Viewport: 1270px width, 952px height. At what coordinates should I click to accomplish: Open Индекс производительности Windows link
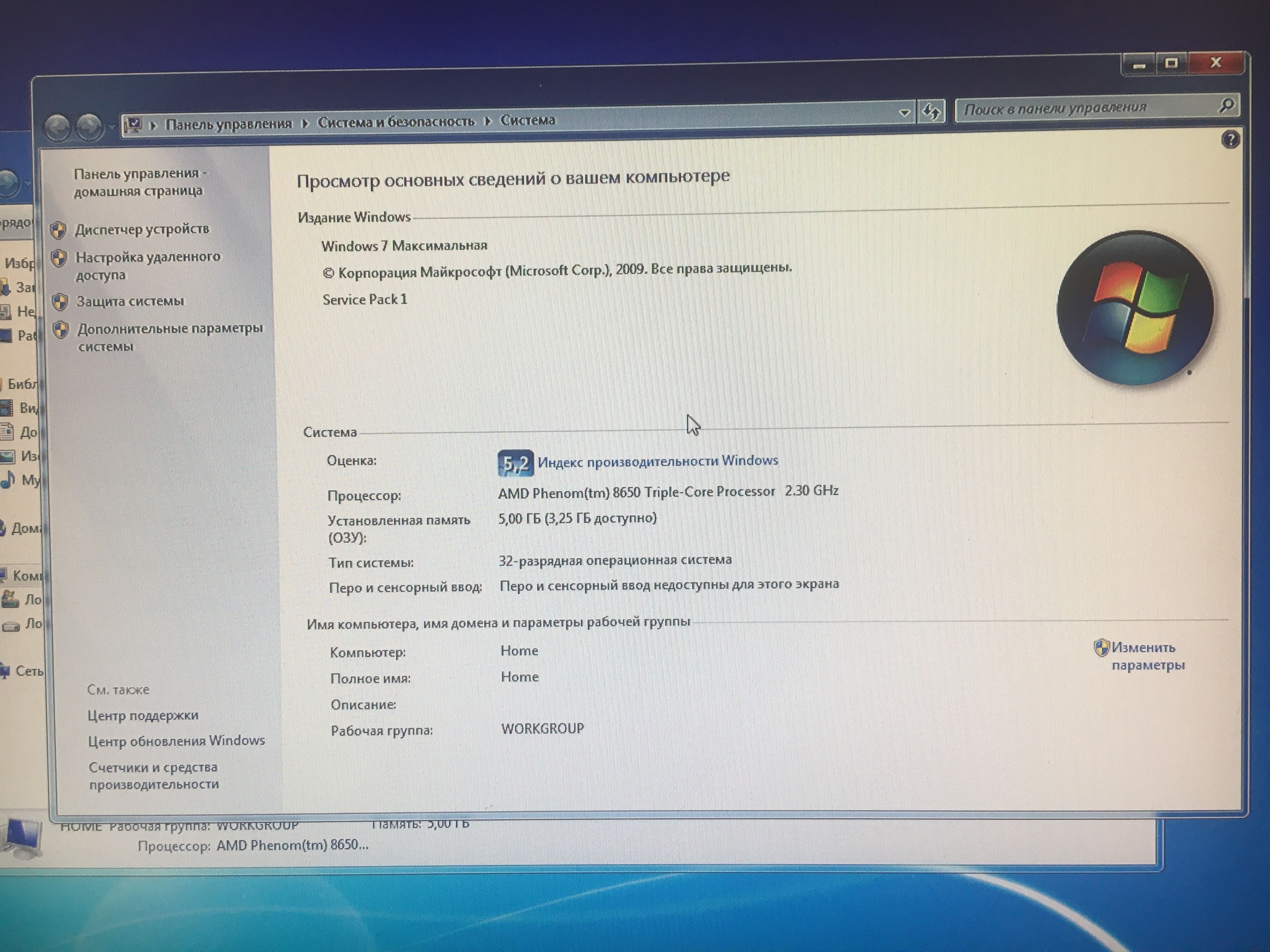(x=658, y=461)
